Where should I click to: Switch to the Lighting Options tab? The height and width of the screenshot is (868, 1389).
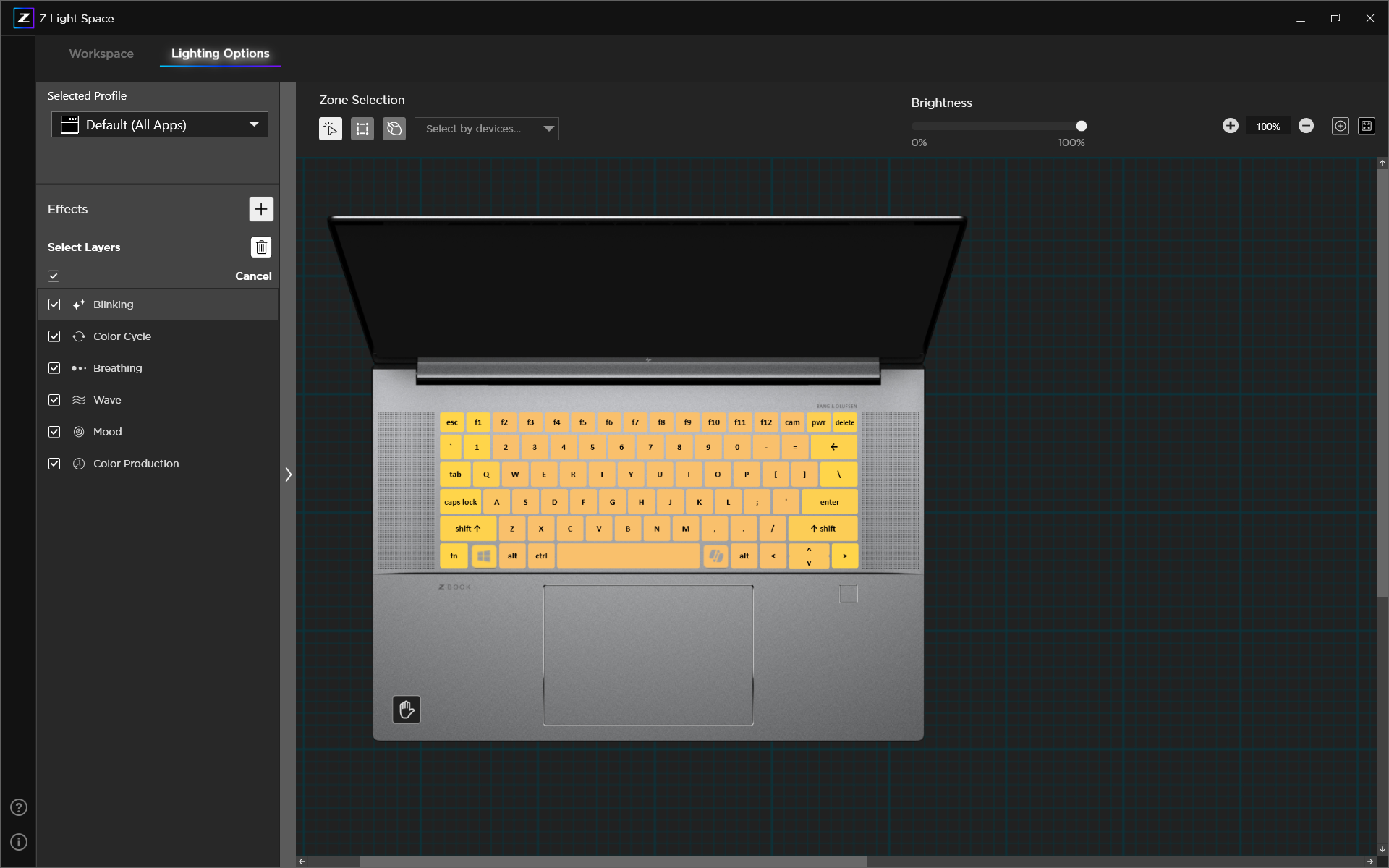(x=220, y=54)
